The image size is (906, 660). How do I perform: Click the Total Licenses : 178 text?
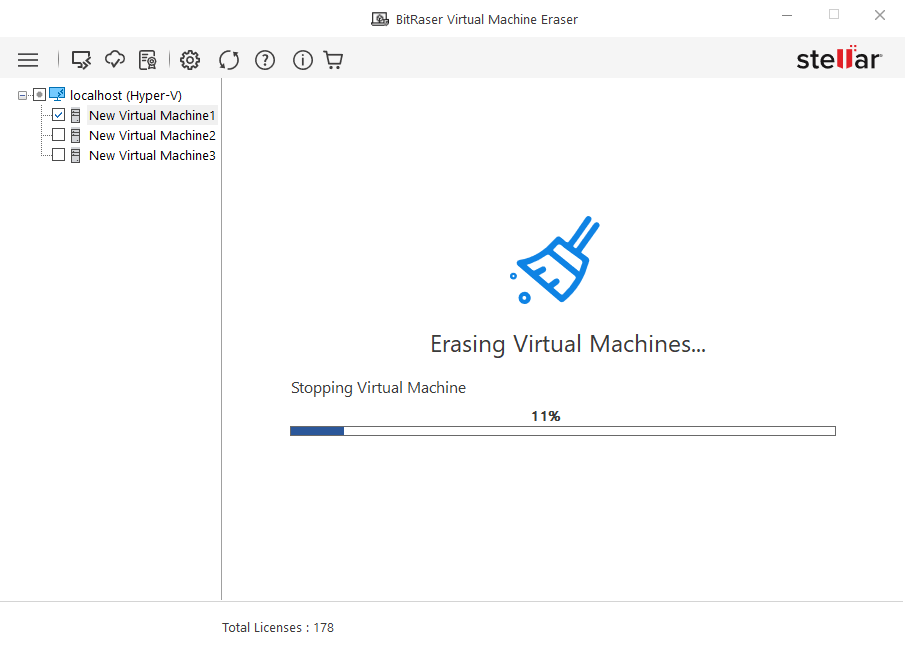(278, 628)
